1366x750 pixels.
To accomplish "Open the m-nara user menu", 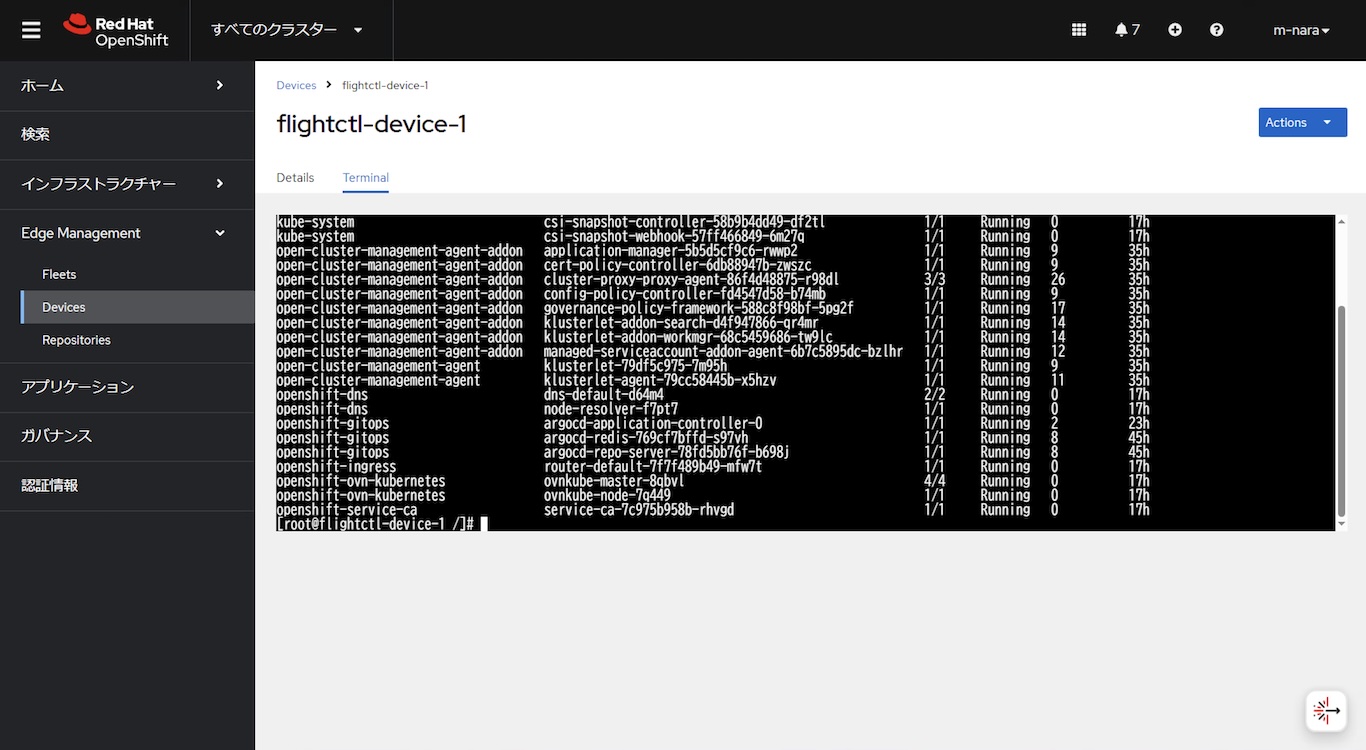I will coord(1301,30).
